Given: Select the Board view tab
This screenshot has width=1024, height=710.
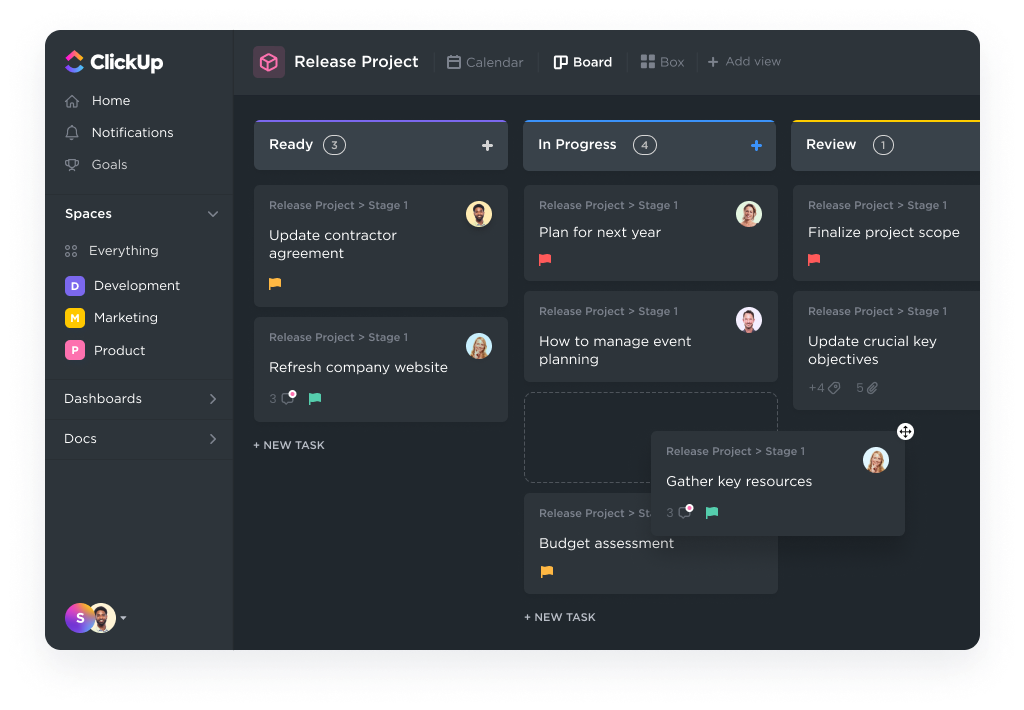Looking at the screenshot, I should [x=583, y=62].
